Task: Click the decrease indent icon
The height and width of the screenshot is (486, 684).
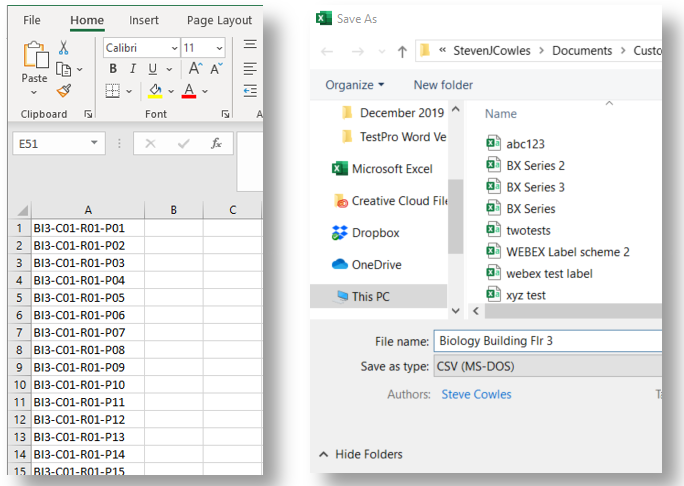Action: coord(250,91)
